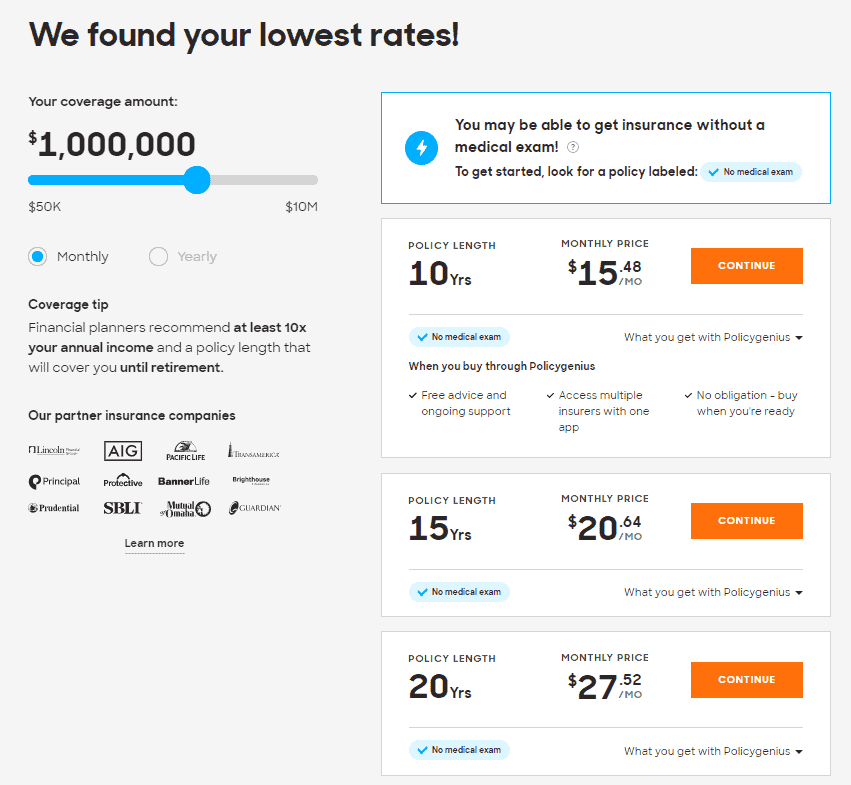The image size is (851, 785).
Task: Click the AIG partner logo
Action: click(122, 451)
